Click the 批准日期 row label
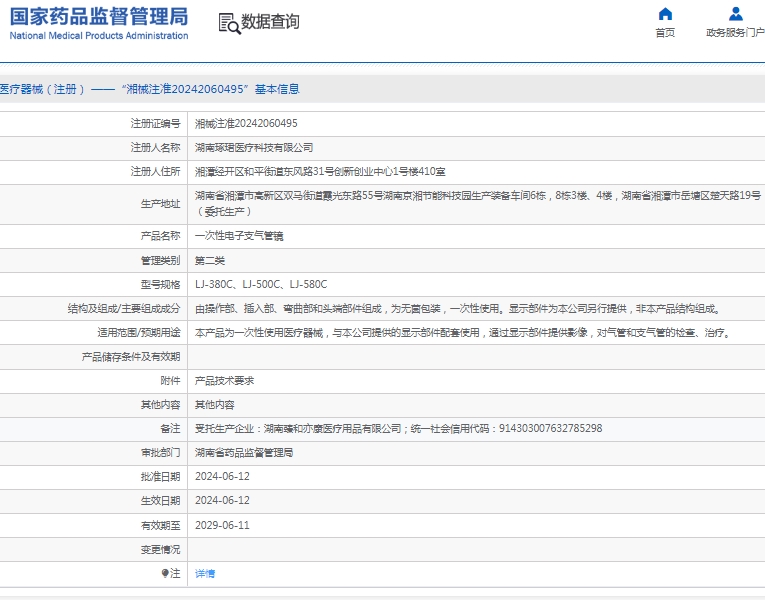The width and height of the screenshot is (765, 600). pyautogui.click(x=161, y=476)
